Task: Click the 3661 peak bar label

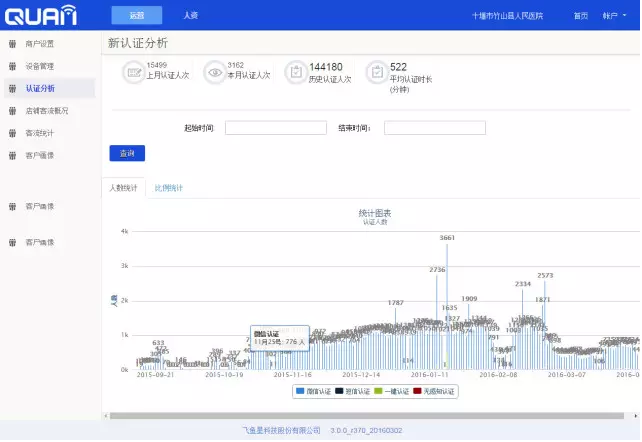Action: tap(447, 238)
